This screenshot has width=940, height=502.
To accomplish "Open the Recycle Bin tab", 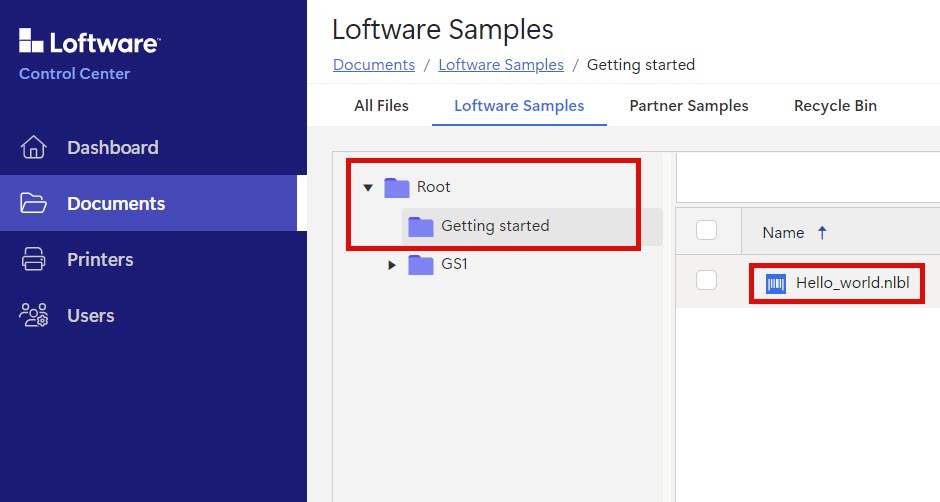I will point(835,105).
